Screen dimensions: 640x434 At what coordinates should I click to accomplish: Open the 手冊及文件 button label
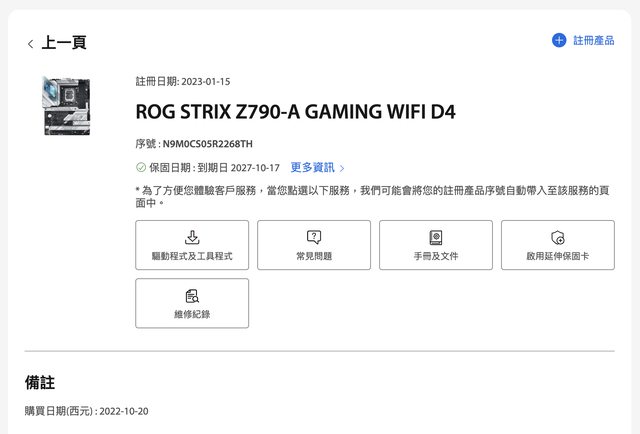pyautogui.click(x=436, y=256)
